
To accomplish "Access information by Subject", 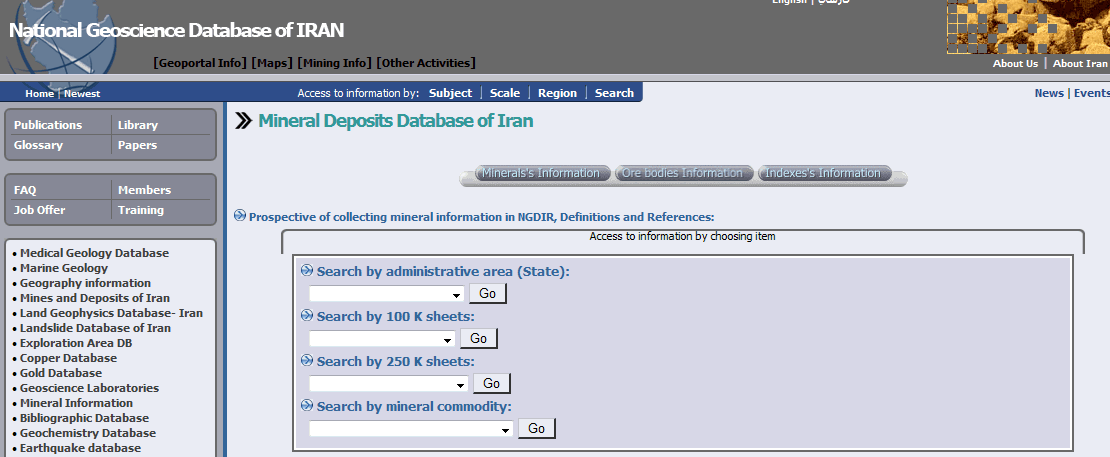I will pos(450,93).
